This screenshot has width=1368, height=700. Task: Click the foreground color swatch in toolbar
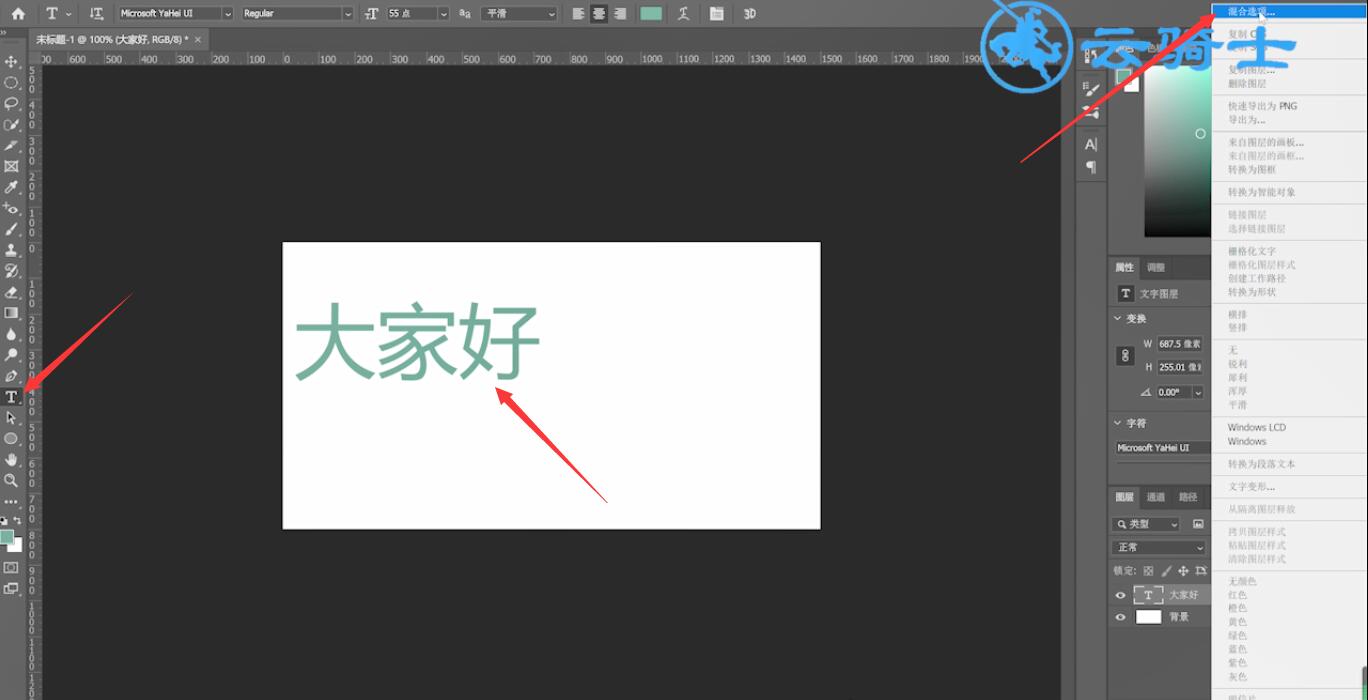7,537
